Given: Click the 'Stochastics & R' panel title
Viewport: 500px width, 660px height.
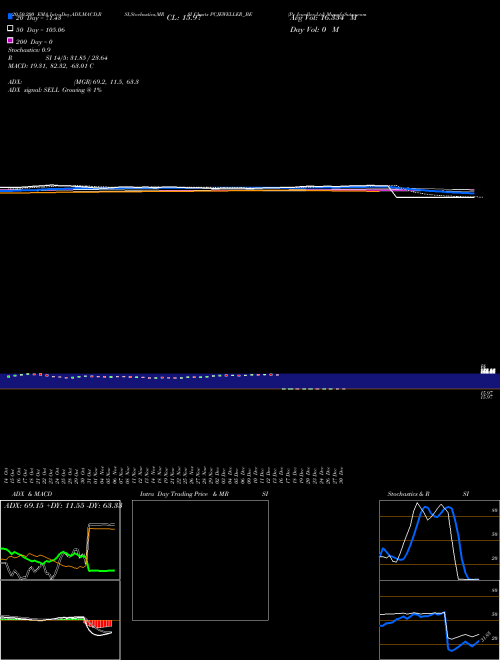Looking at the screenshot, I should (x=408, y=494).
